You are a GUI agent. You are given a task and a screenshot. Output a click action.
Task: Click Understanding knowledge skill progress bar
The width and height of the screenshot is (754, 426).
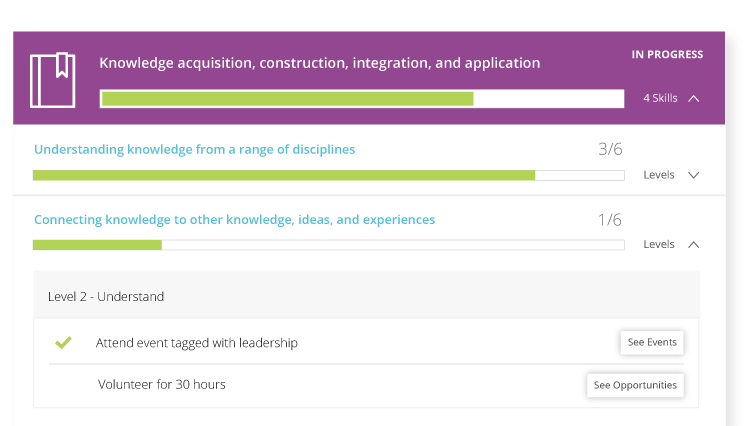click(328, 175)
